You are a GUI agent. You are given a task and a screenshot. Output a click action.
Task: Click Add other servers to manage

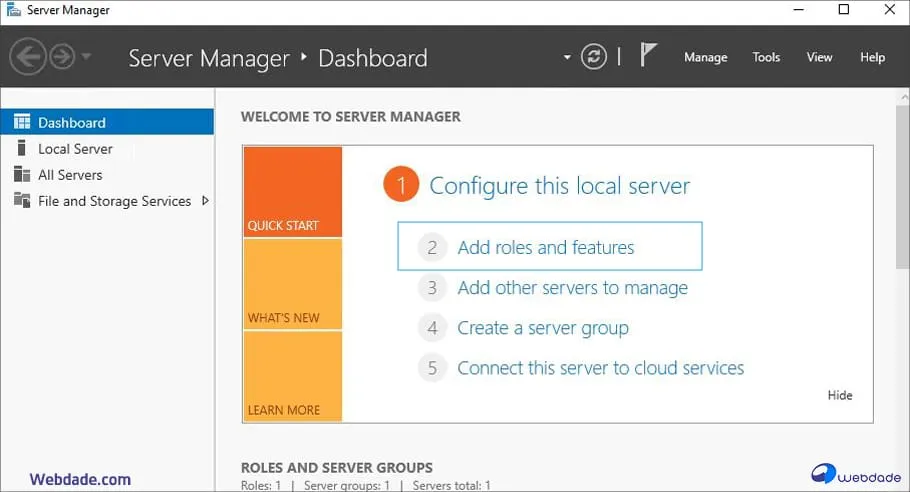click(x=572, y=288)
